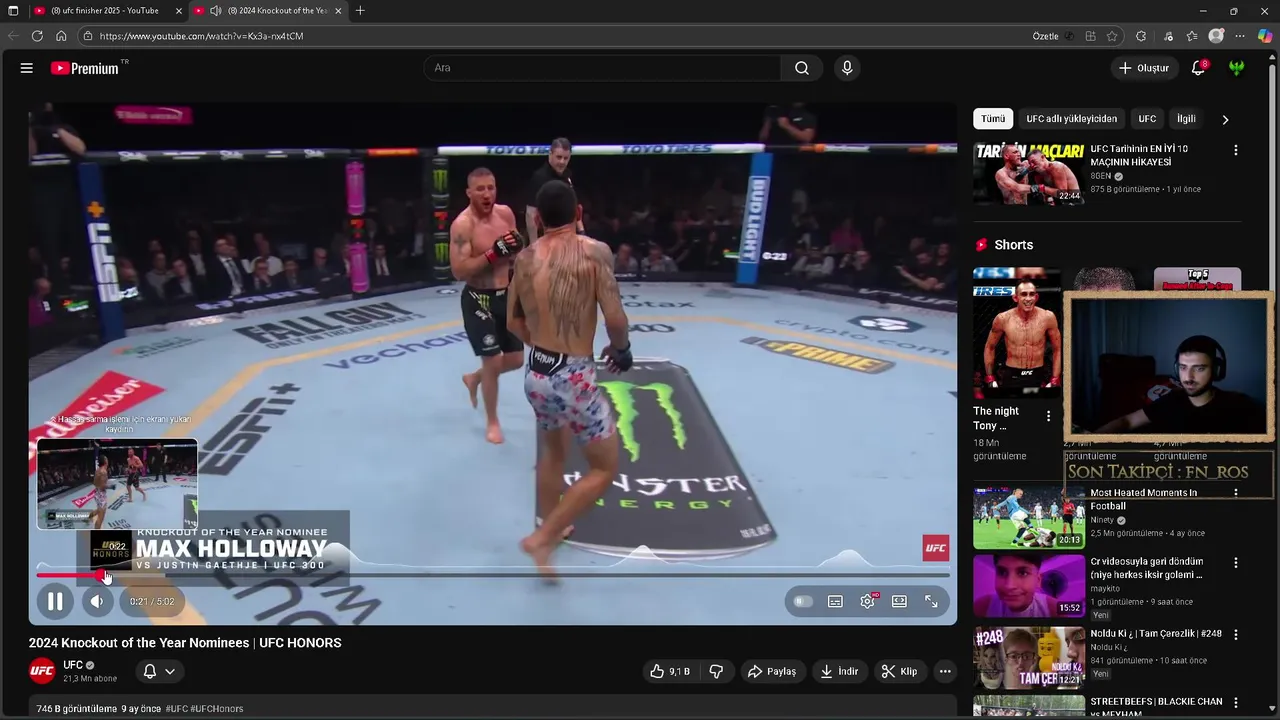The image size is (1280, 720).
Task: Open the tab actions menu icon
Action: [x=13, y=11]
